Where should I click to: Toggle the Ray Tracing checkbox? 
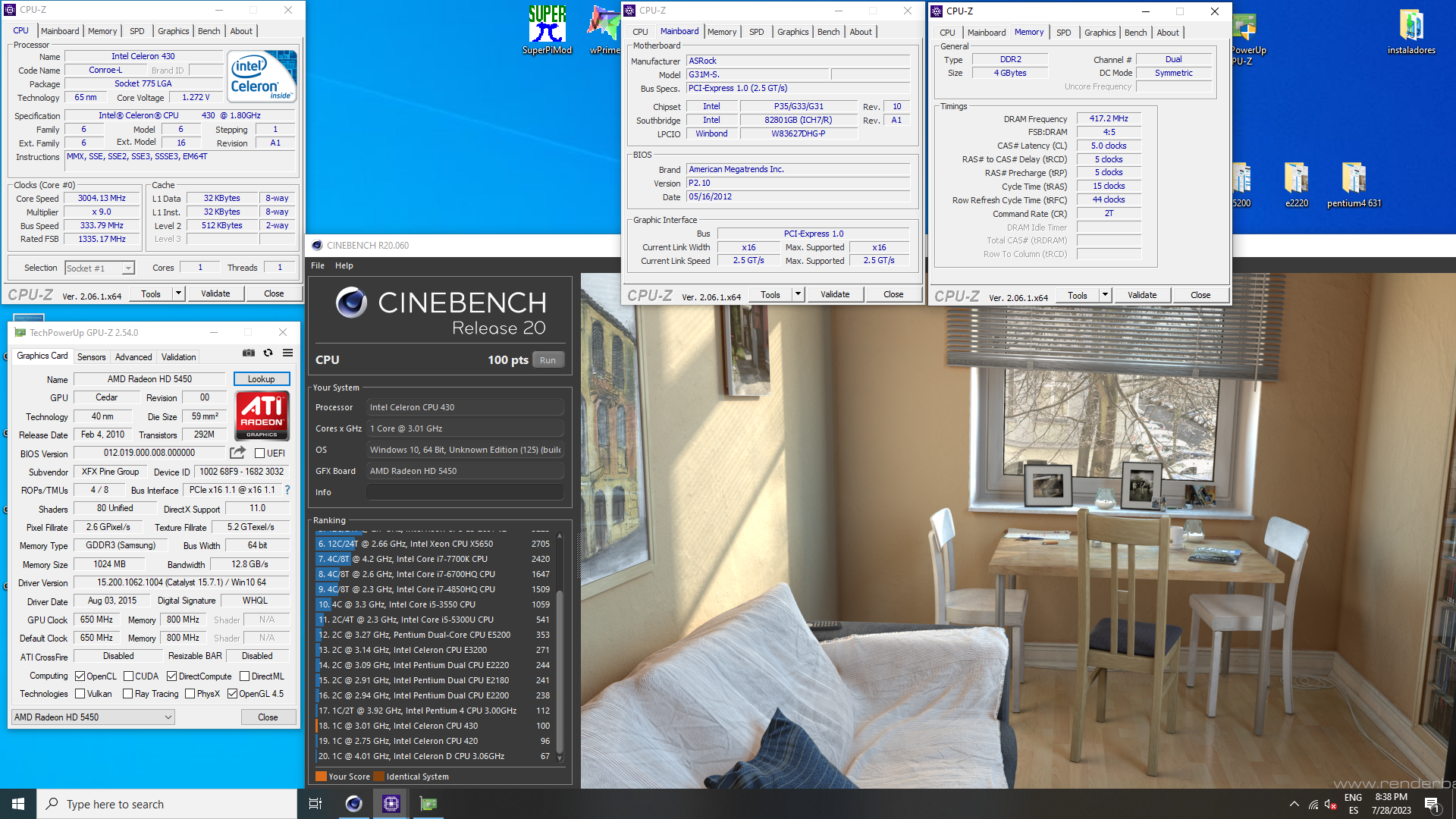click(127, 693)
